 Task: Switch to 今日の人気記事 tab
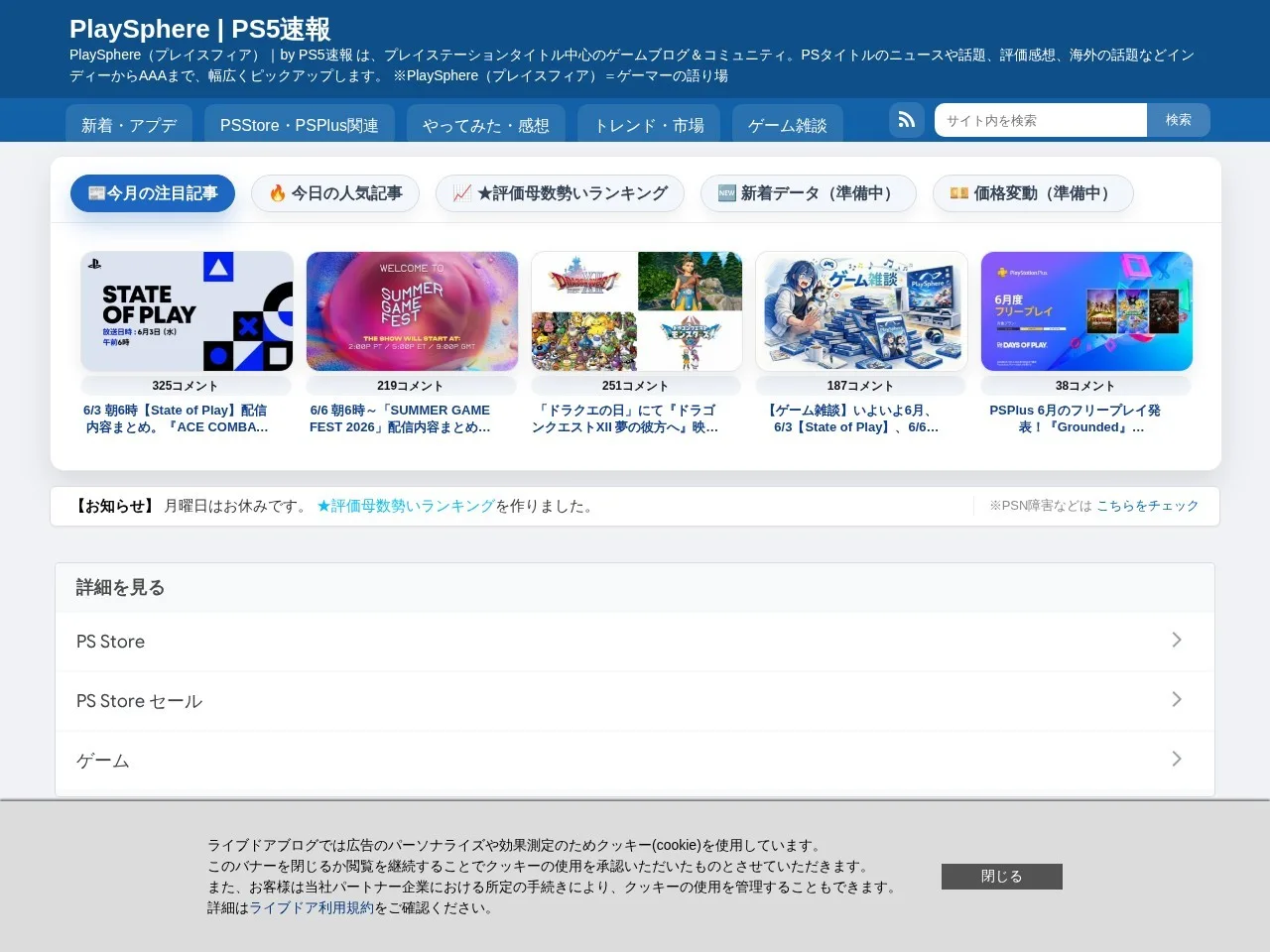tap(335, 193)
